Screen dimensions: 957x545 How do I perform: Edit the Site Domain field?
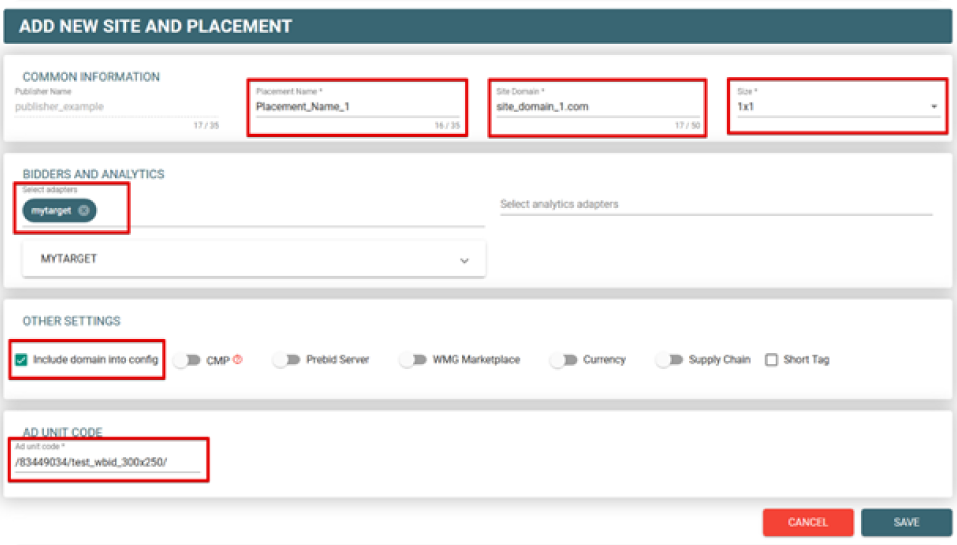coord(598,107)
